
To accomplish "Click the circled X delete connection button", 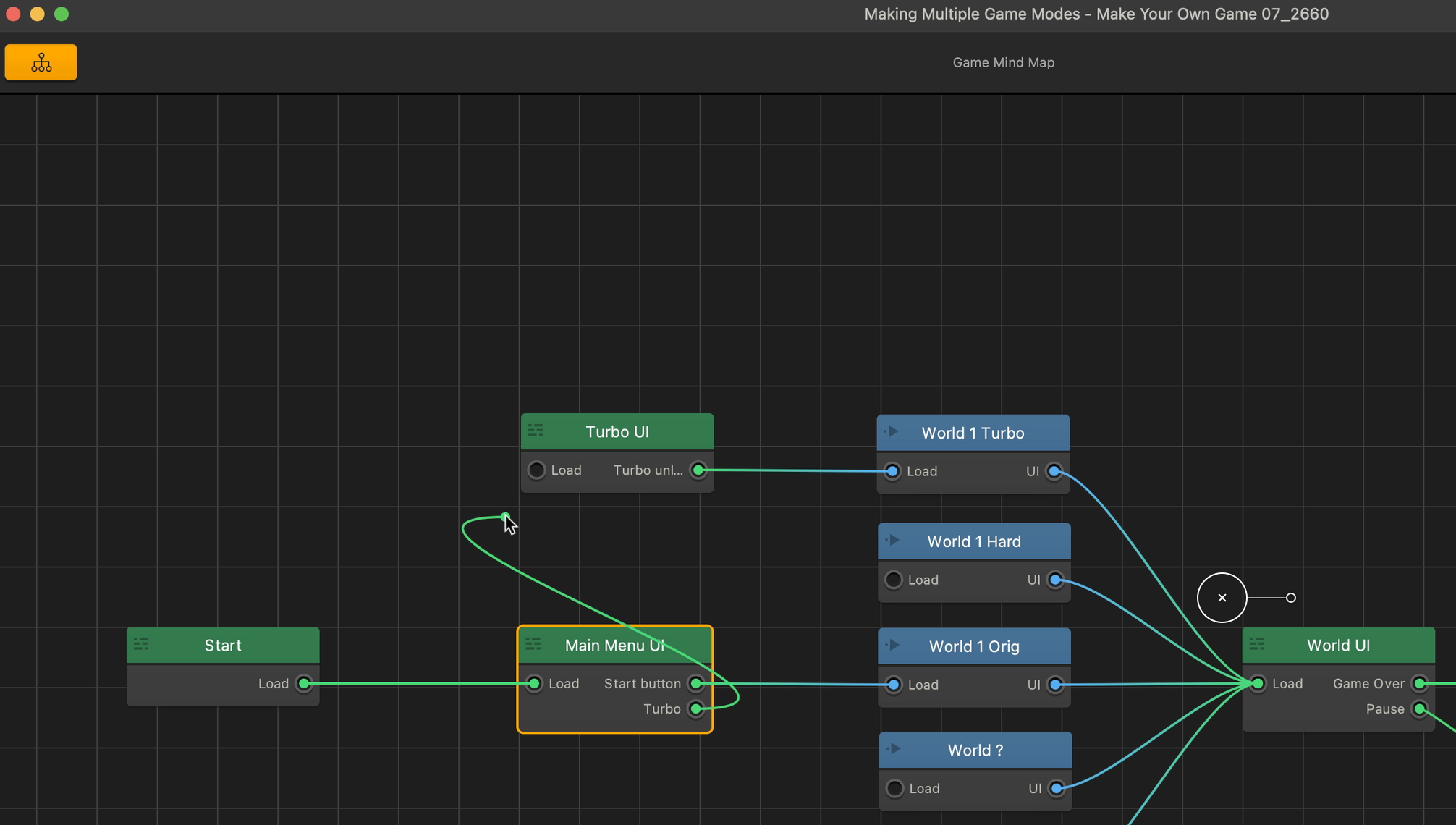I will (1222, 598).
